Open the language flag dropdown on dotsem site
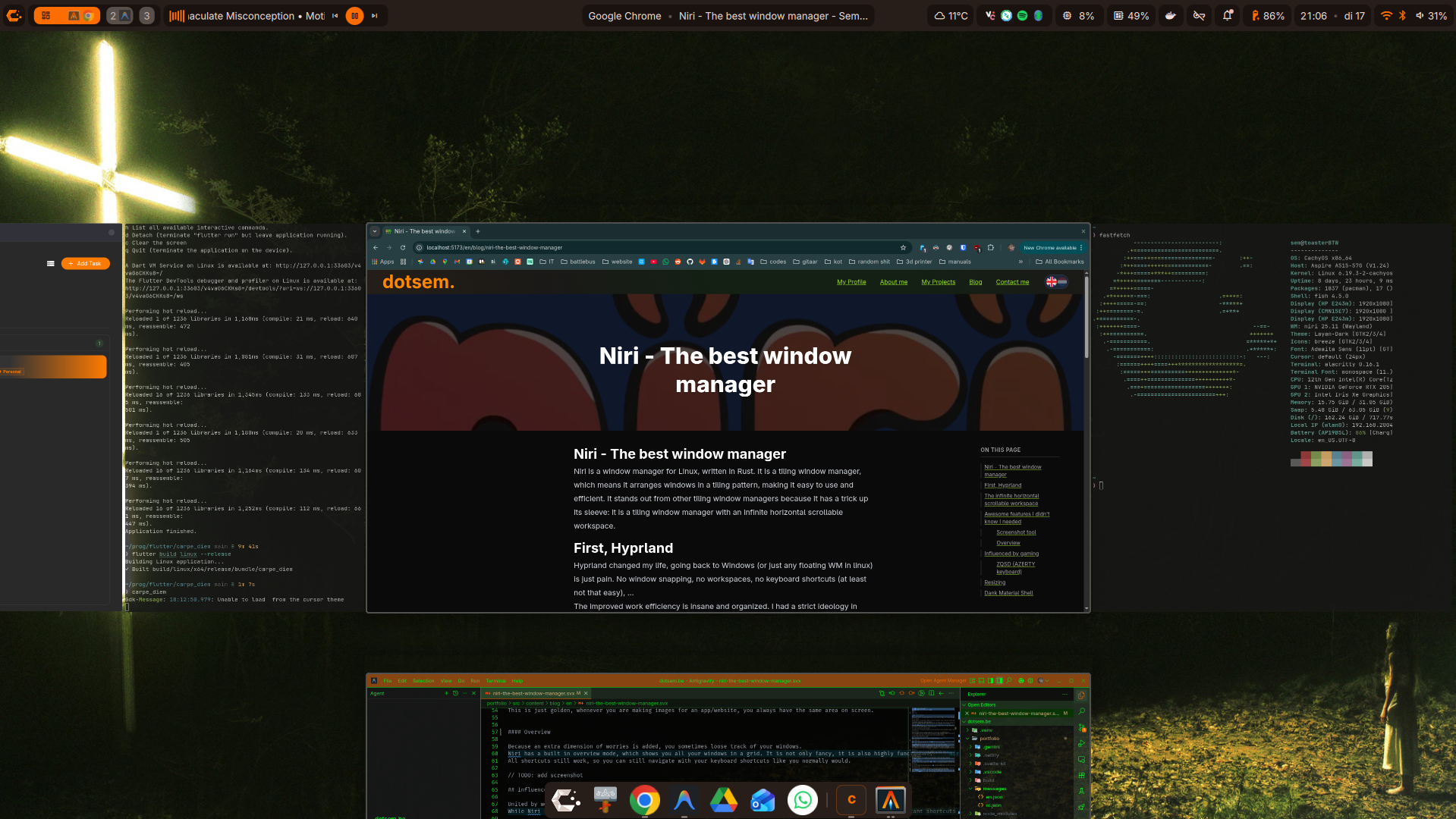This screenshot has height=819, width=1456. click(x=1056, y=281)
